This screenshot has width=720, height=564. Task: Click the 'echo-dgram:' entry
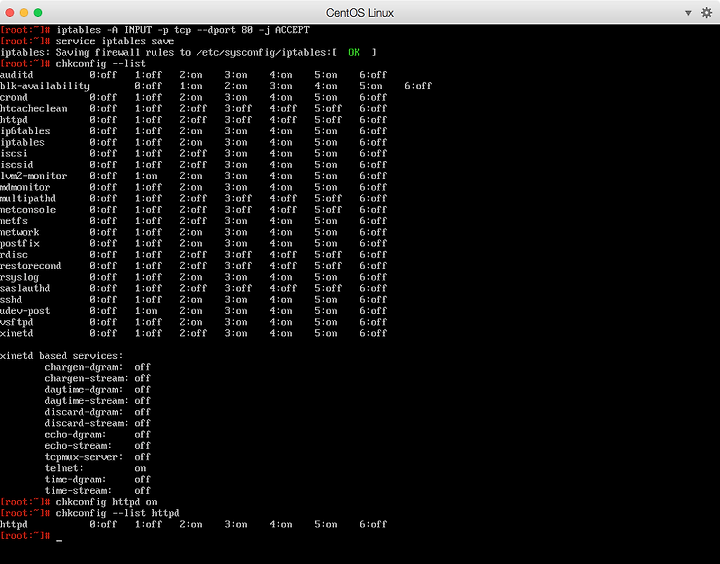tap(76, 435)
